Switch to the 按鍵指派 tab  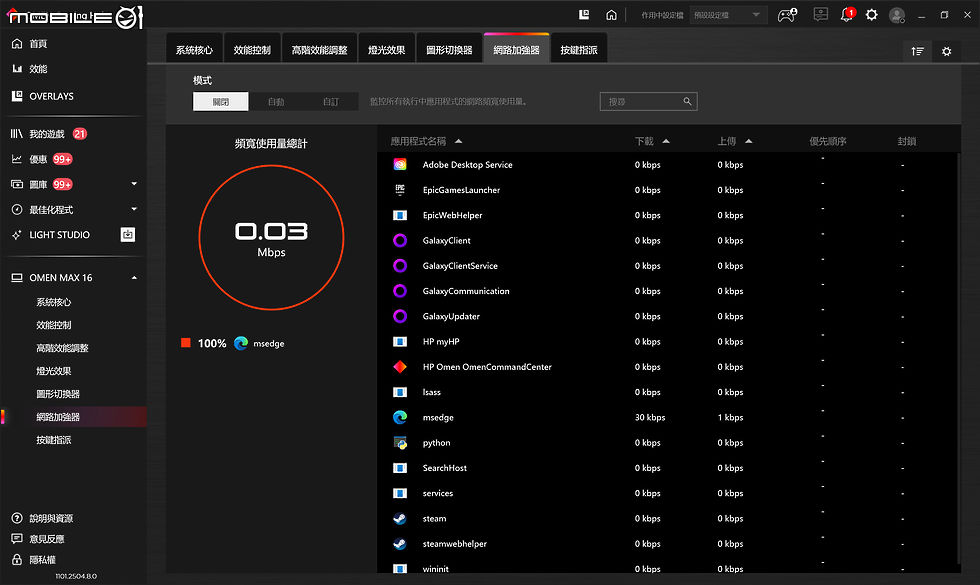pyautogui.click(x=579, y=49)
